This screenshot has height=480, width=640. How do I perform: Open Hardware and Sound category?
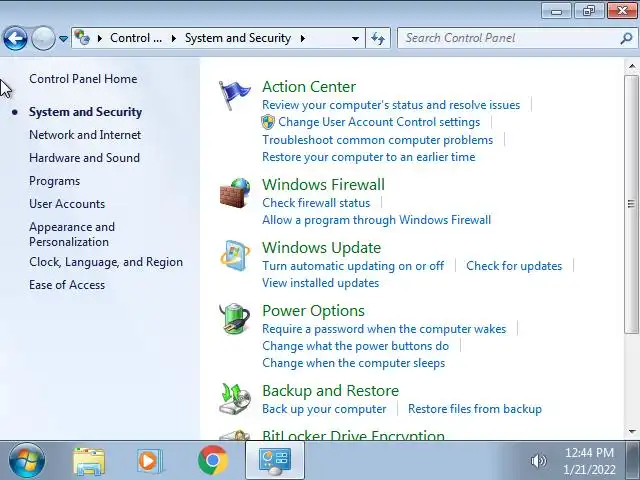click(84, 158)
